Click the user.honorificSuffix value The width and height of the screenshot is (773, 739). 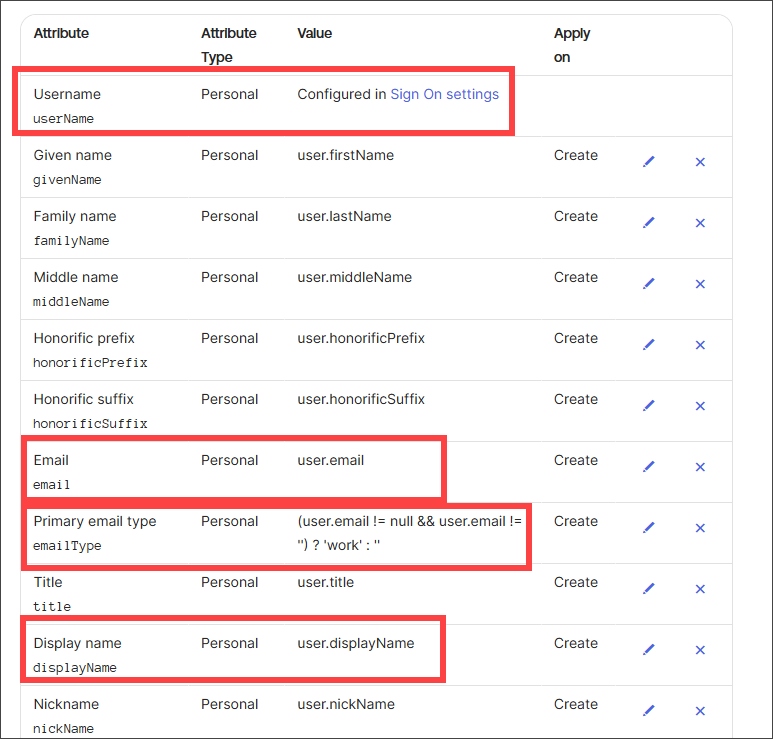361,399
